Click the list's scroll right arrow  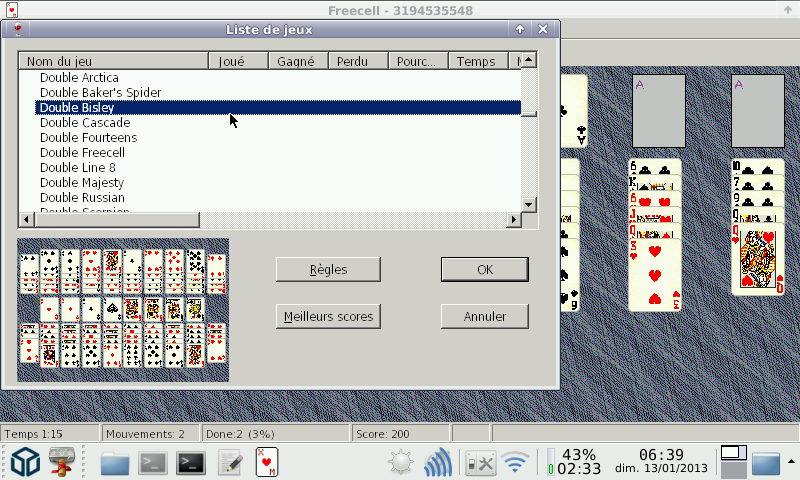(x=514, y=220)
